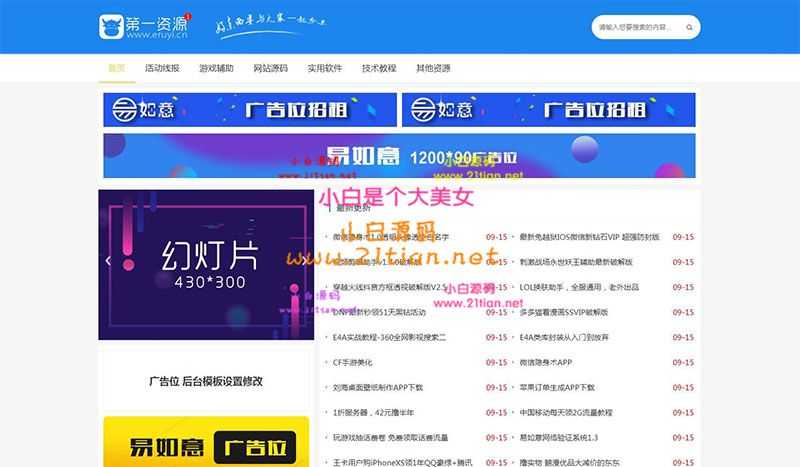Open article E4A实战教程-360全网影视搜索二
The image size is (800, 467).
point(389,337)
